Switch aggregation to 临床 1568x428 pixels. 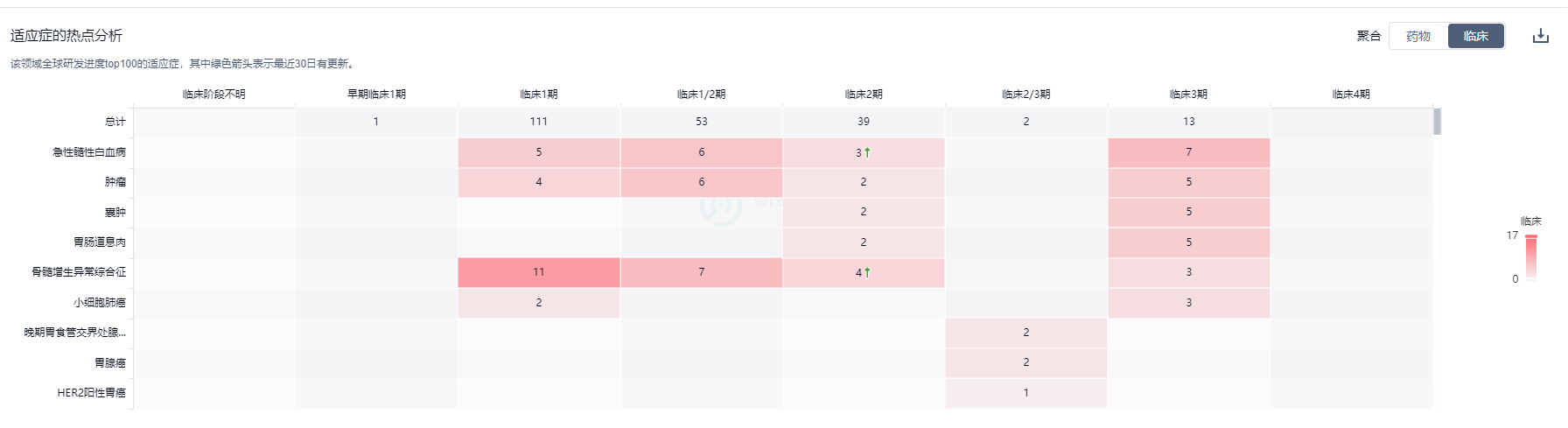point(1475,36)
